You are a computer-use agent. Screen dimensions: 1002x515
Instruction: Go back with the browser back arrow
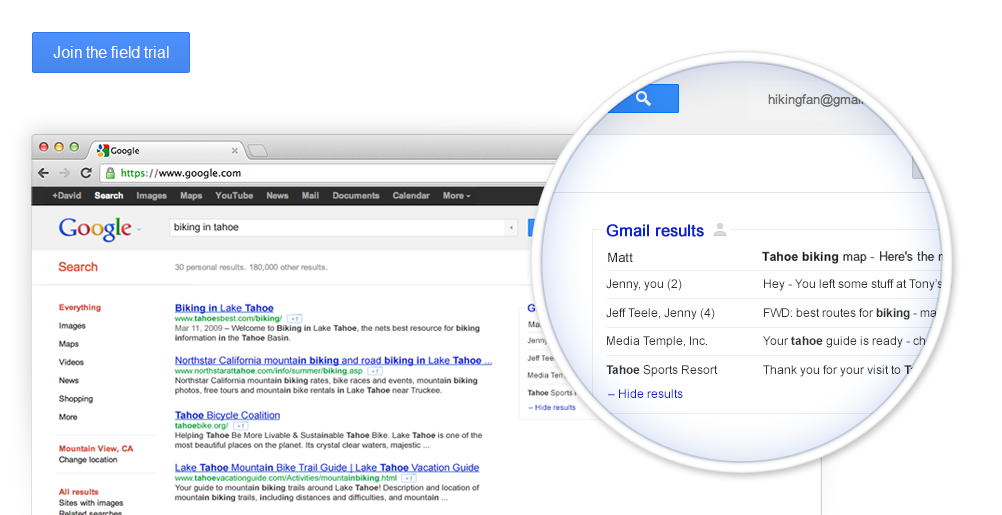[x=43, y=173]
